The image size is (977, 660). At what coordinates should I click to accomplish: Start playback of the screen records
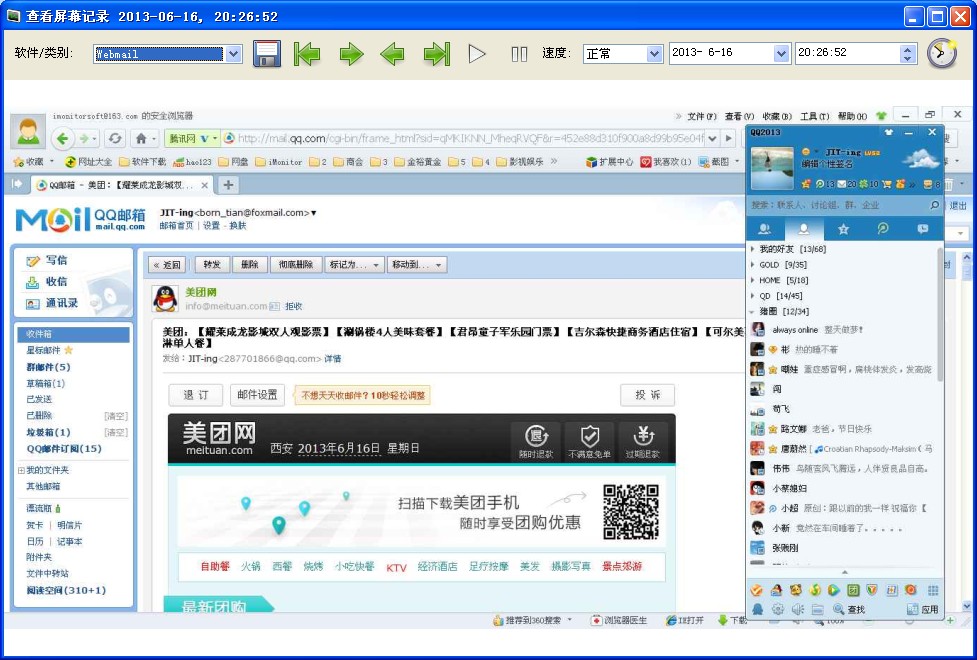[x=477, y=54]
